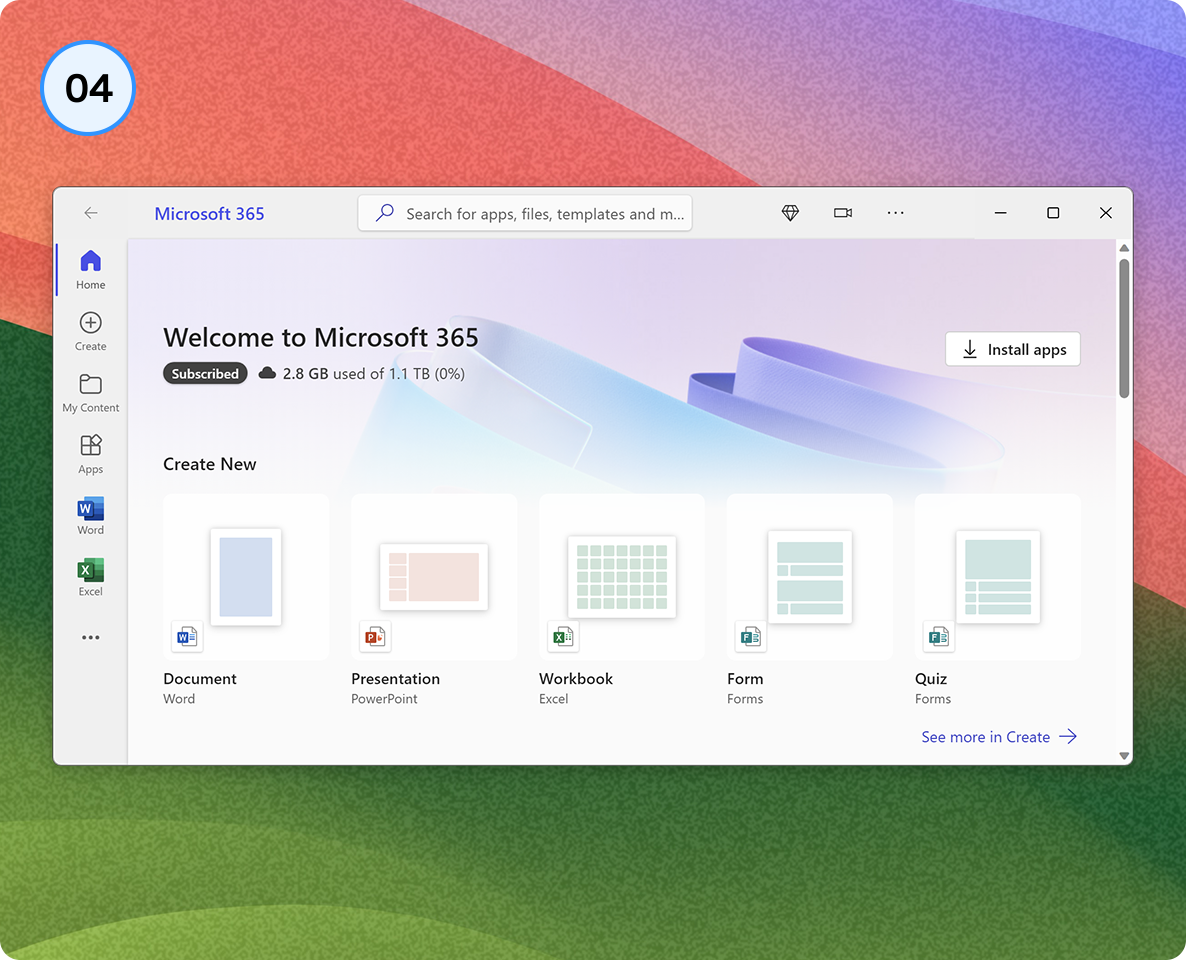Click the video camera icon
This screenshot has height=960, width=1186.
[x=843, y=213]
